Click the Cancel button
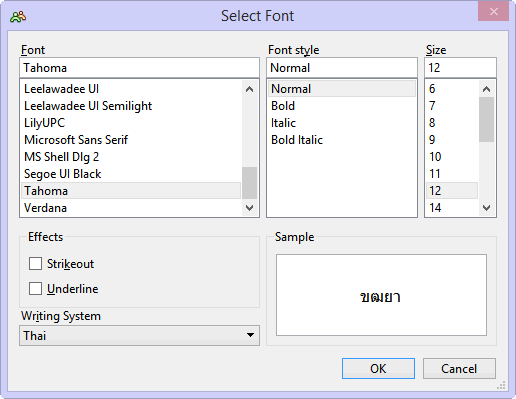Screen dimensions: 516x399 [459, 369]
